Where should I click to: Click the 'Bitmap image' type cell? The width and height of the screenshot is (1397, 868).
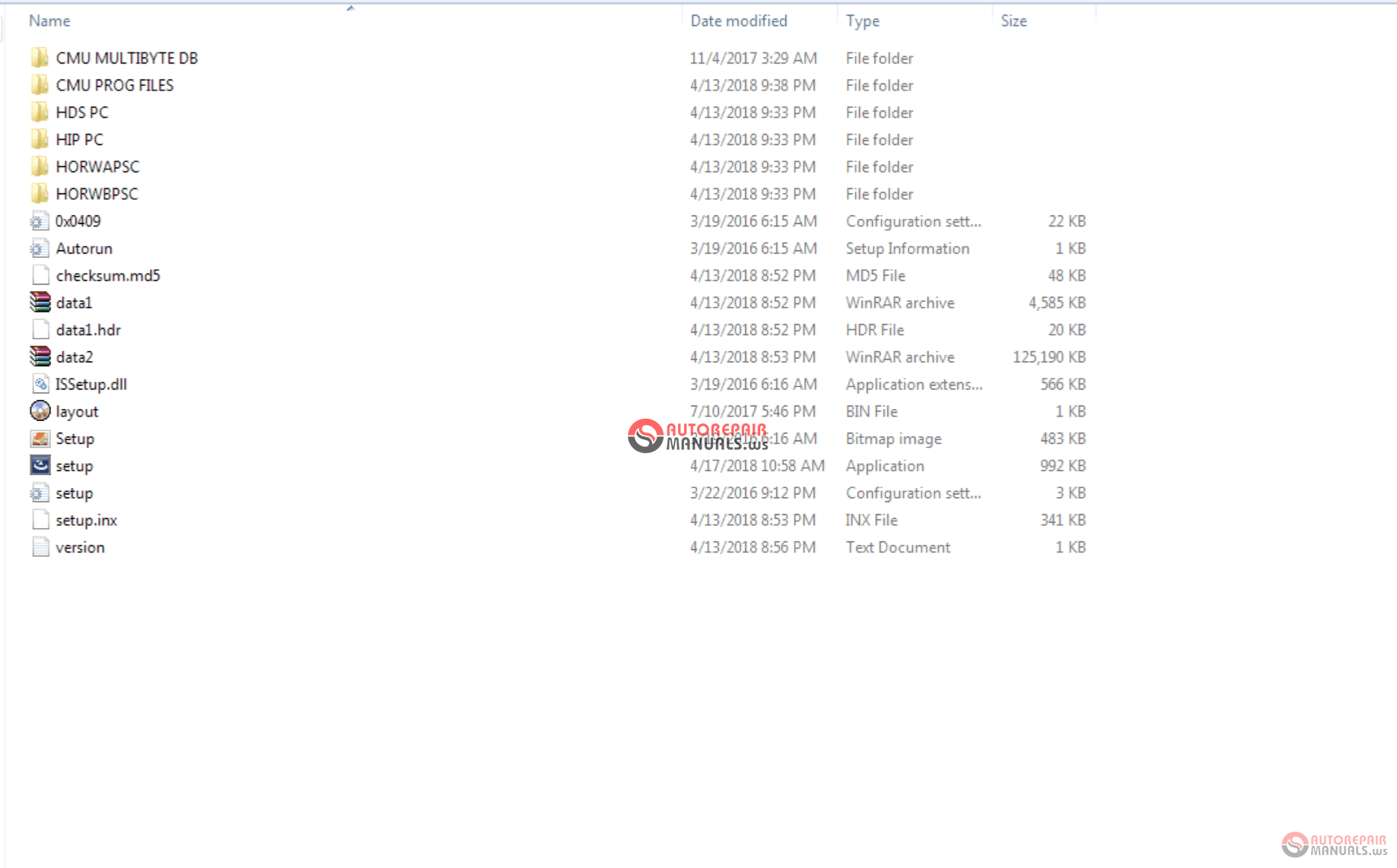(x=893, y=439)
